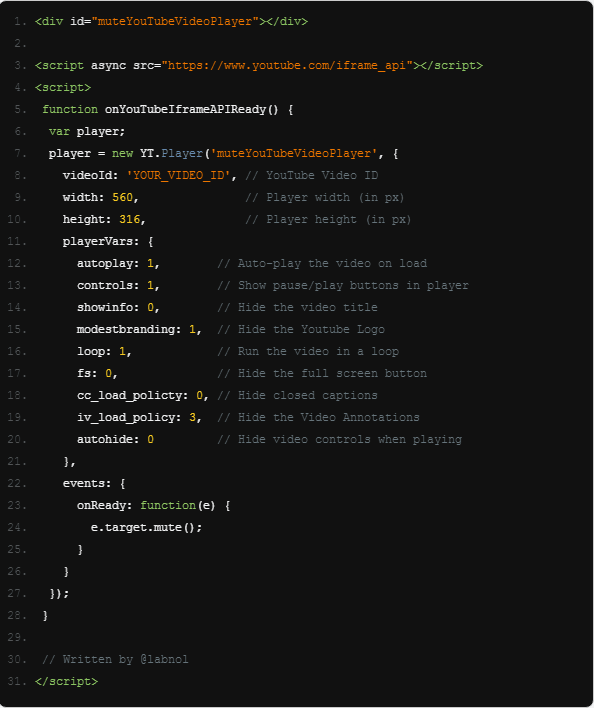This screenshot has height=708, width=594.
Task: Click the "// Hide closed captions" comment
Action: point(297,396)
